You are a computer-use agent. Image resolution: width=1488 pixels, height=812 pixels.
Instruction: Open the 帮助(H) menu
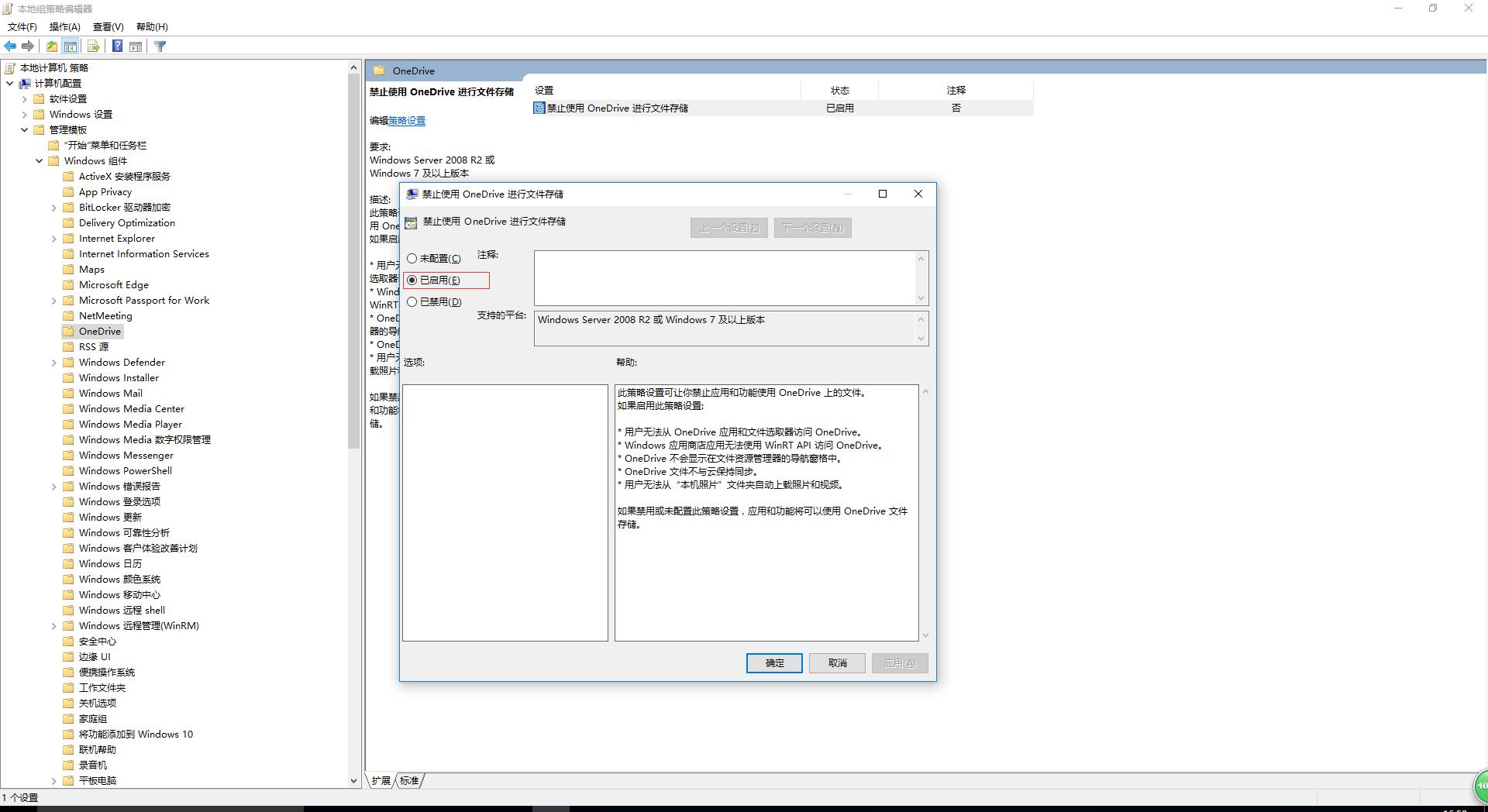[152, 27]
